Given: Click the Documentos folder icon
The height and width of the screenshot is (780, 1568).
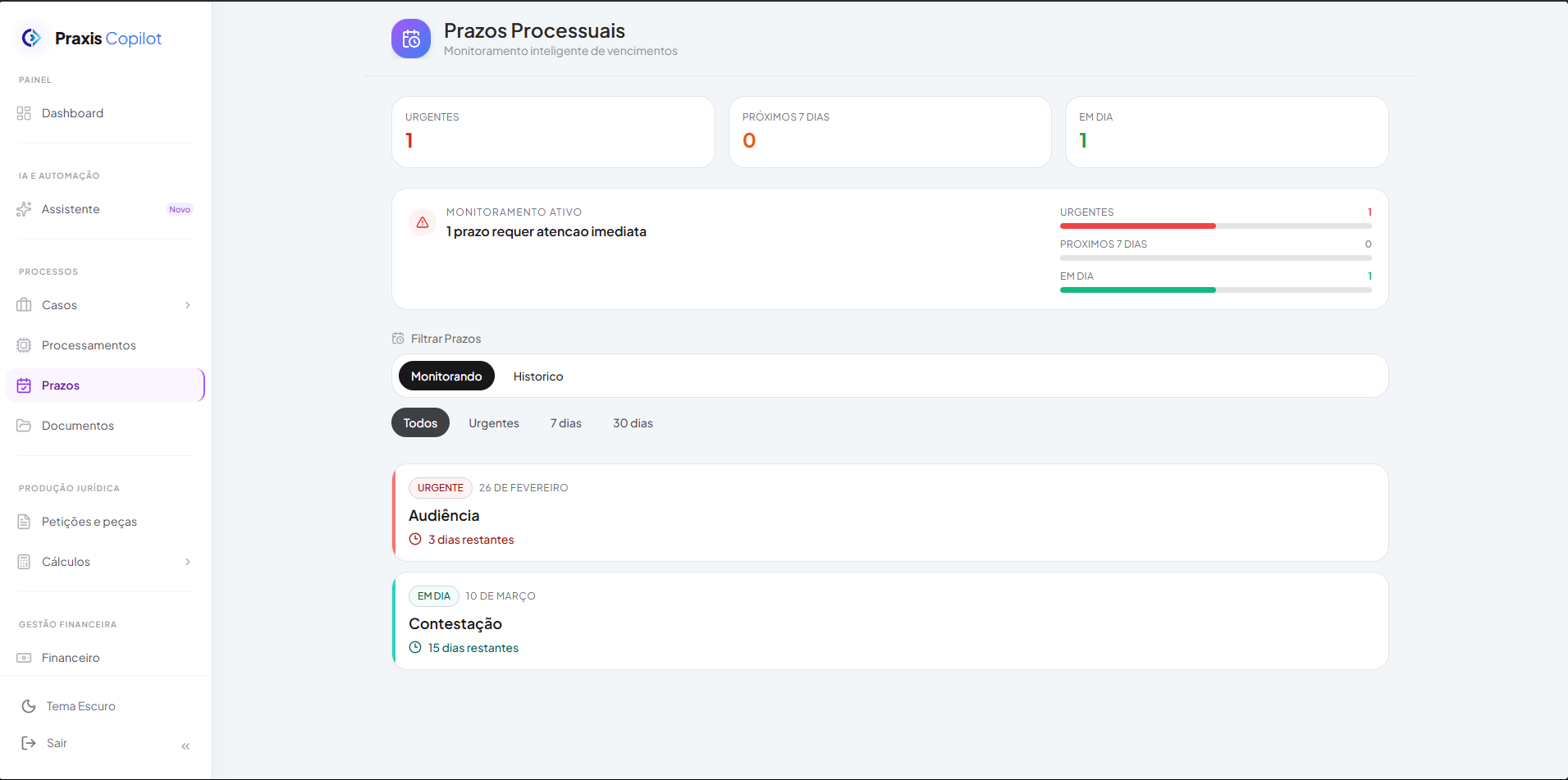Looking at the screenshot, I should pyautogui.click(x=24, y=426).
